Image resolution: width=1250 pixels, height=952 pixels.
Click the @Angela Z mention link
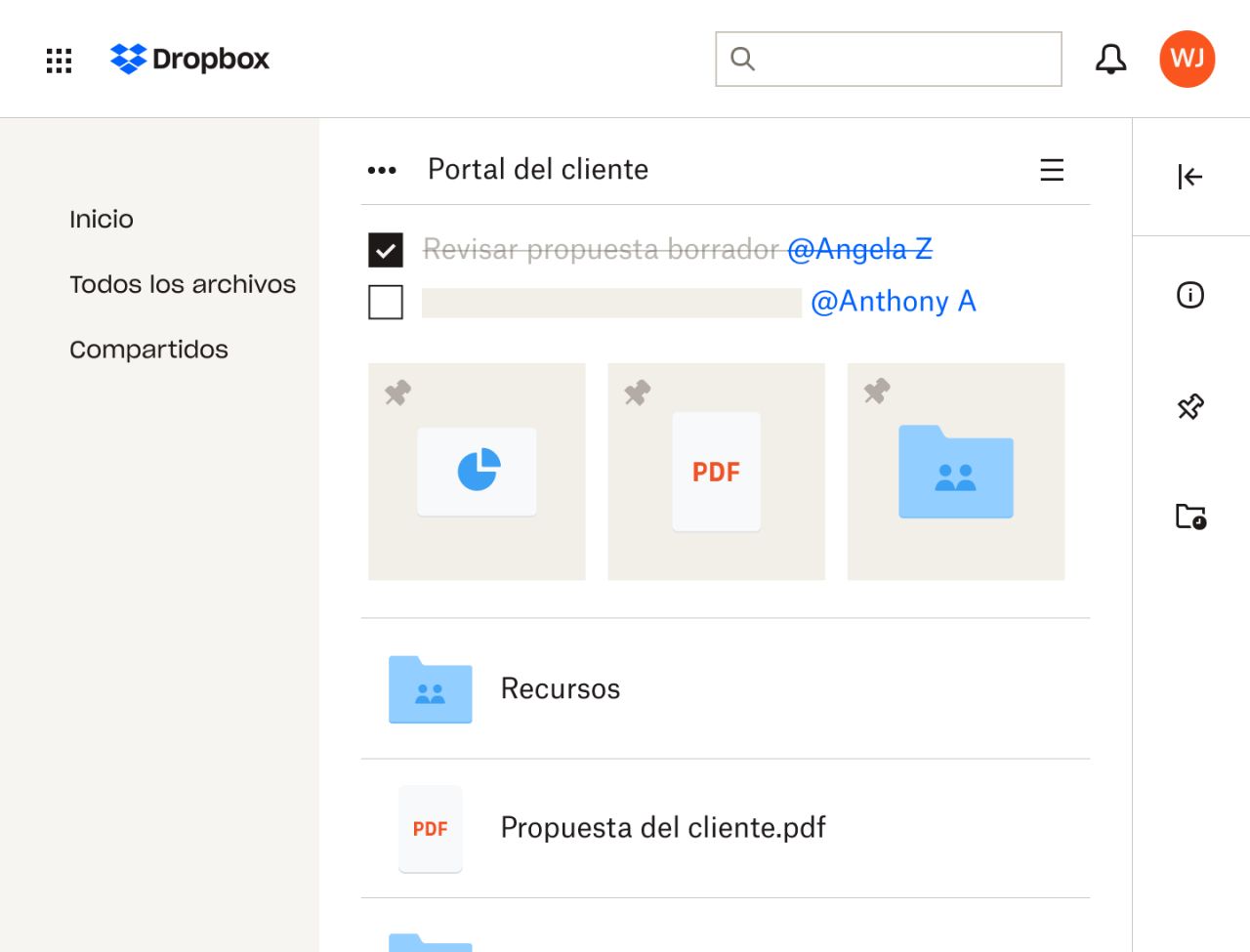(859, 250)
